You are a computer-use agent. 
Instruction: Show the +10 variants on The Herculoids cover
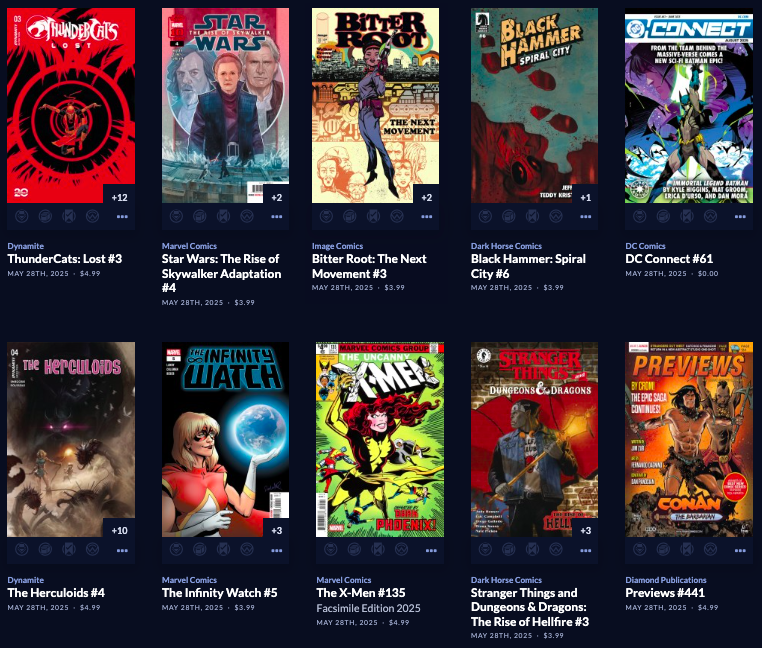[x=119, y=530]
